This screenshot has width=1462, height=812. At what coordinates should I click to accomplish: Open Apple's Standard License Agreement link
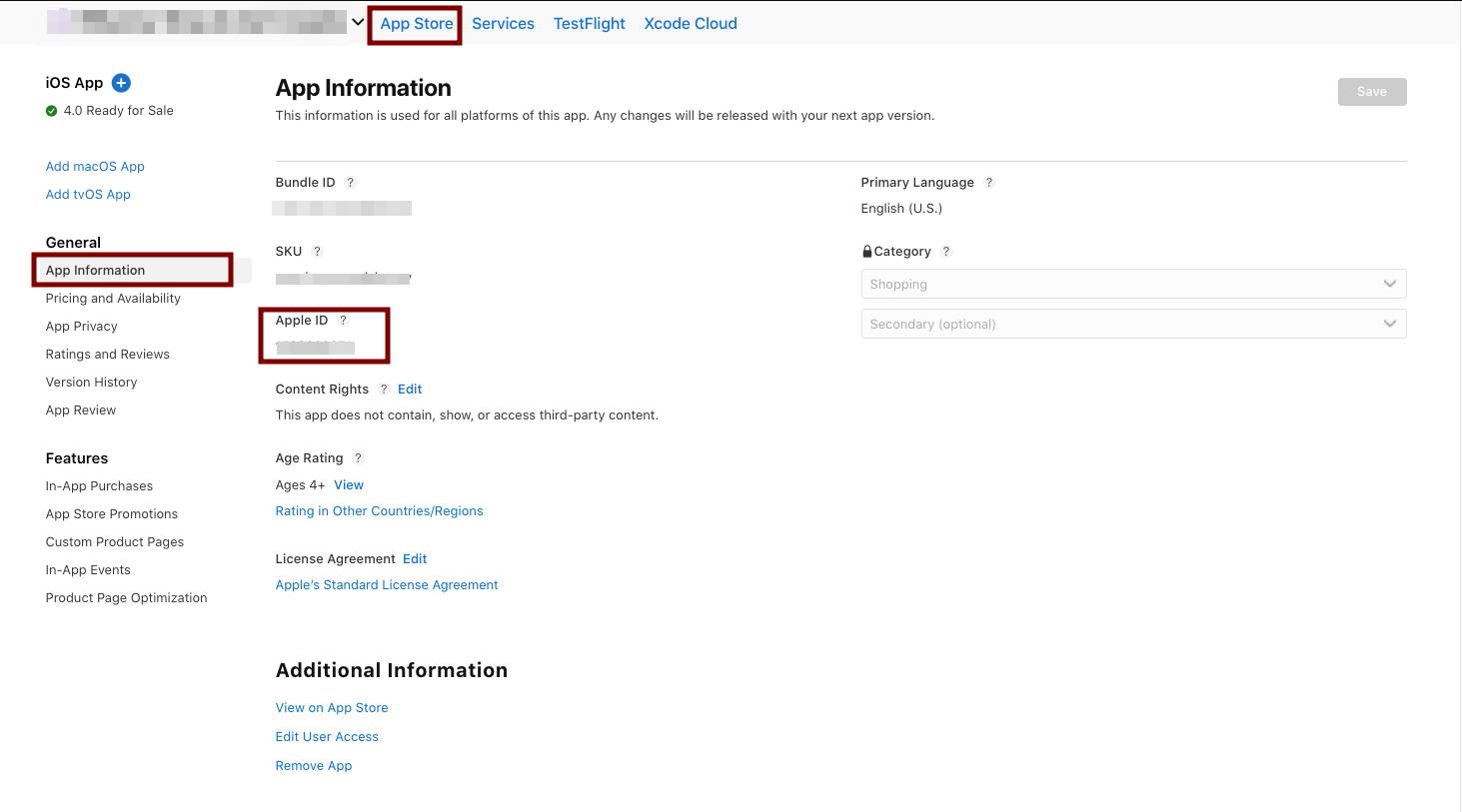tap(387, 585)
